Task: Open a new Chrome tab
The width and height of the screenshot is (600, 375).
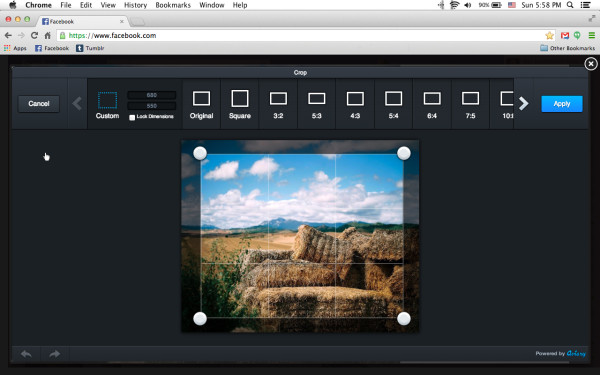Action: [138, 22]
